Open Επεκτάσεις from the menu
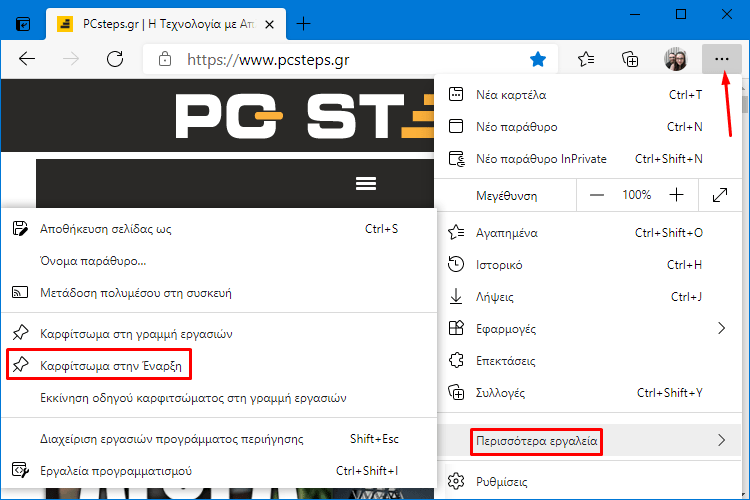This screenshot has height=500, width=750. coord(587,361)
